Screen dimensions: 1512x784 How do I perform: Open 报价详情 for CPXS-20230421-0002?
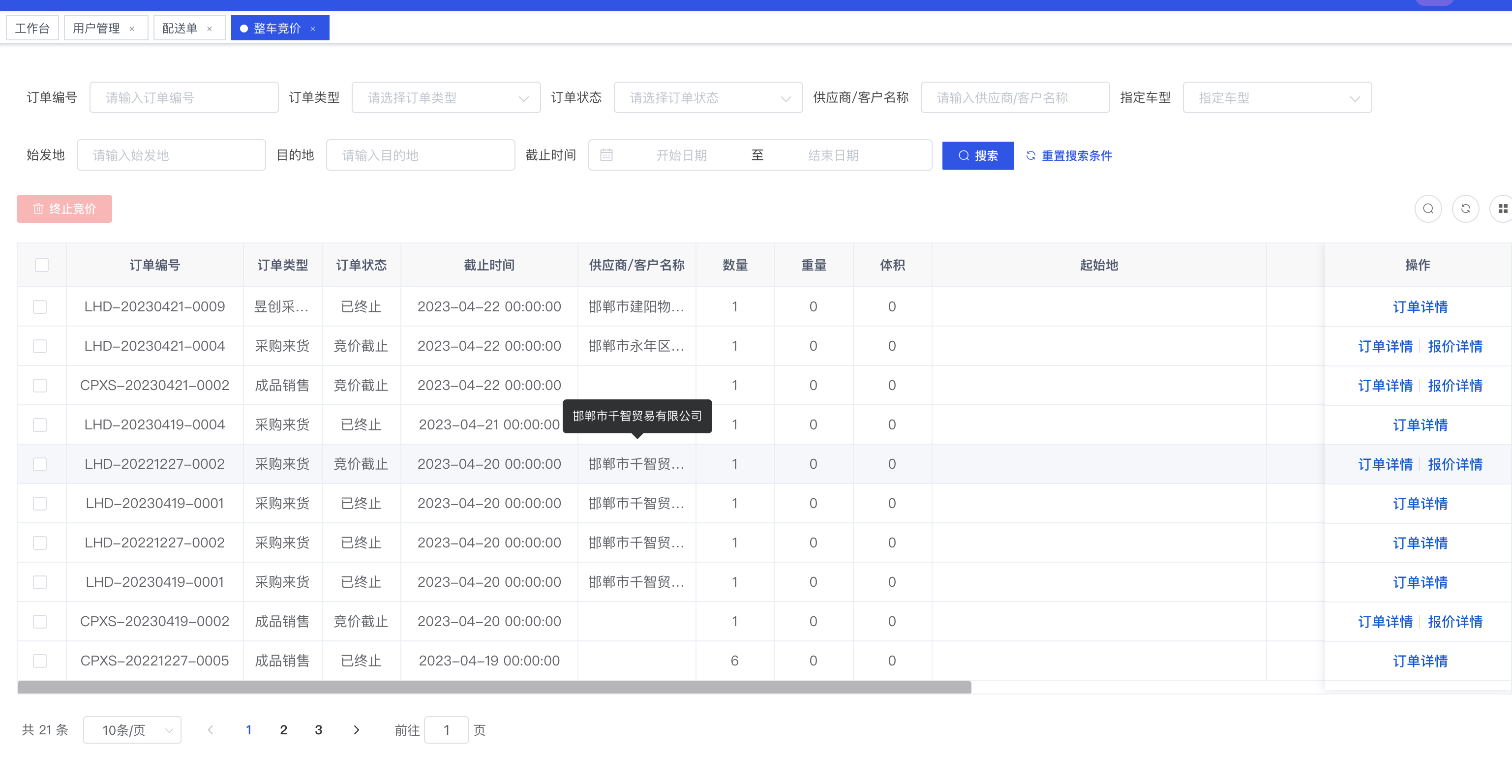tap(1455, 386)
